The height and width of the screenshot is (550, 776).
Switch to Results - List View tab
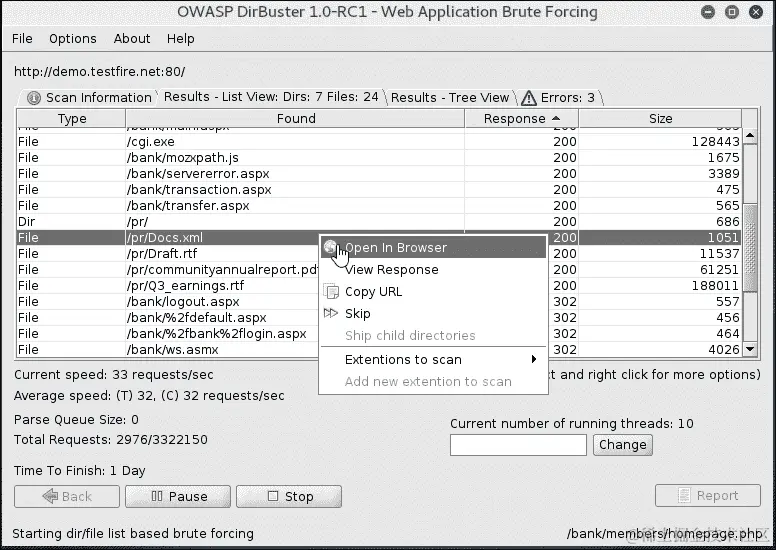click(x=271, y=97)
